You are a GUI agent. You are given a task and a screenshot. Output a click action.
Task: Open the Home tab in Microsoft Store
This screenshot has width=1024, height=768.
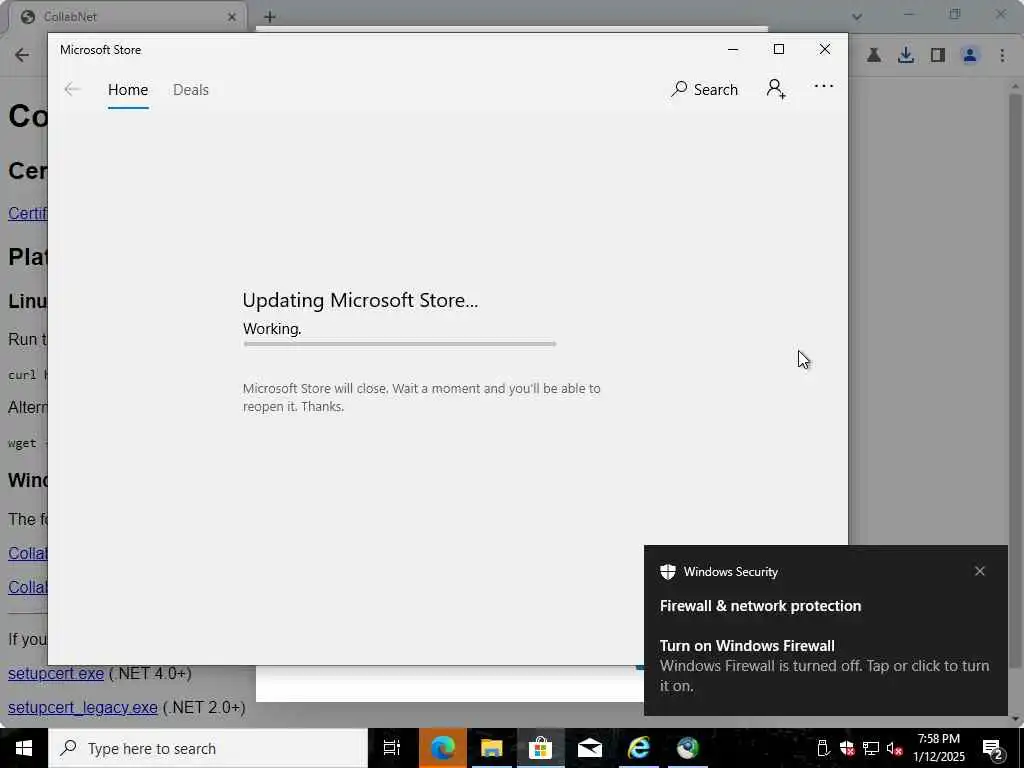coord(128,89)
